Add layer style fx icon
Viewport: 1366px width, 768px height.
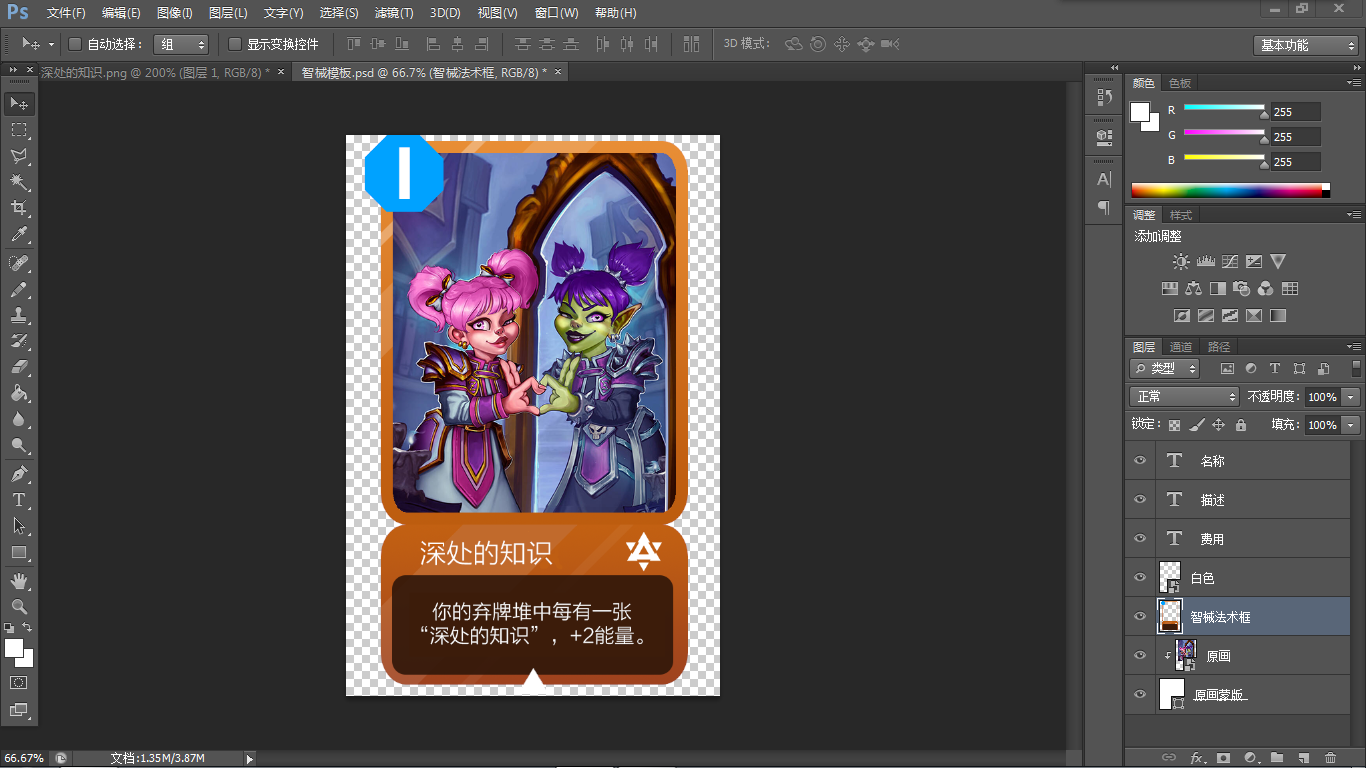pos(1196,758)
